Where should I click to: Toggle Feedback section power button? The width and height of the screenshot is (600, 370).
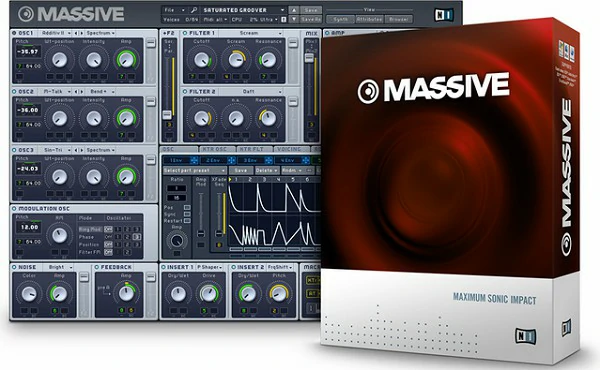[96, 267]
